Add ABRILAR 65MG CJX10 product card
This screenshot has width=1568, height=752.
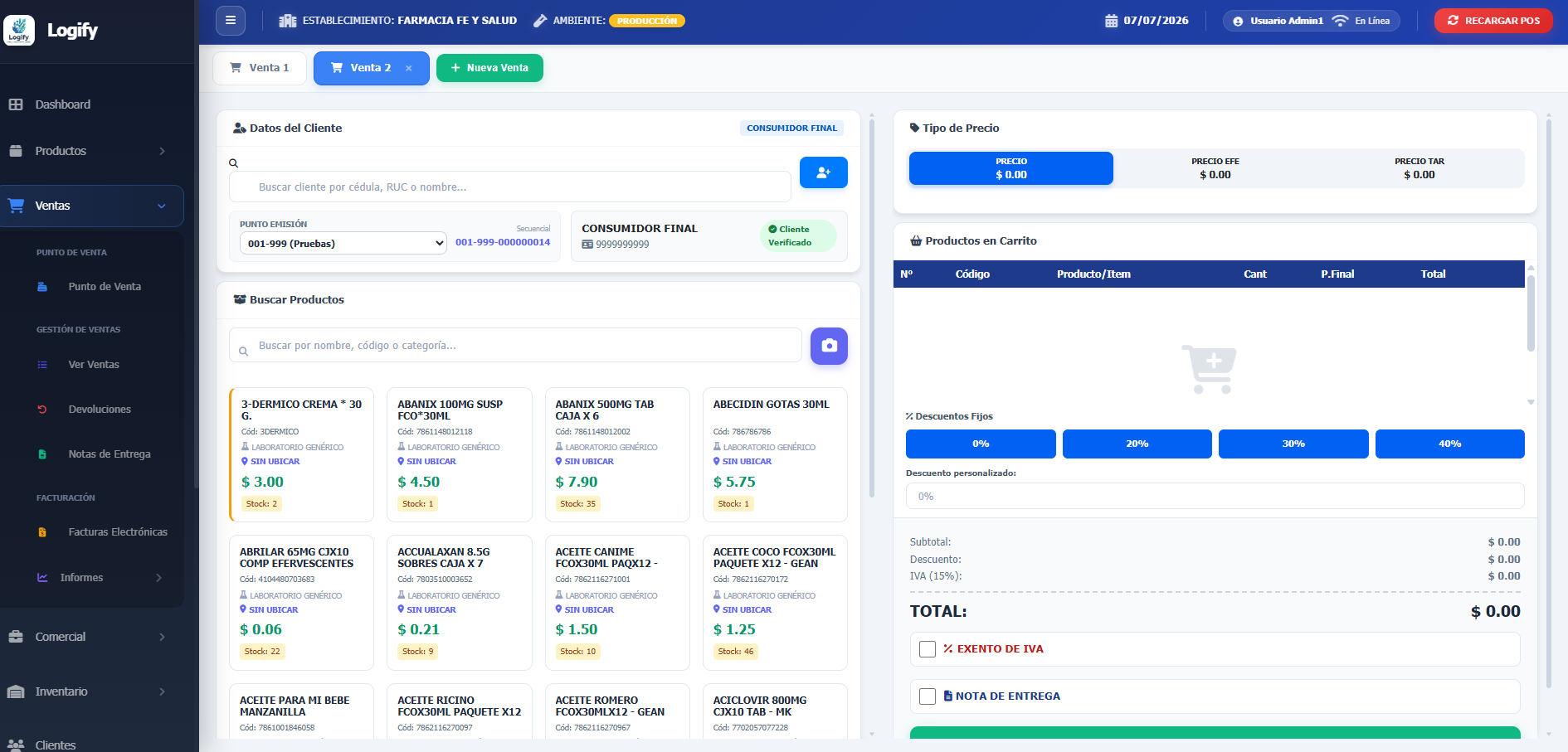tap(302, 603)
